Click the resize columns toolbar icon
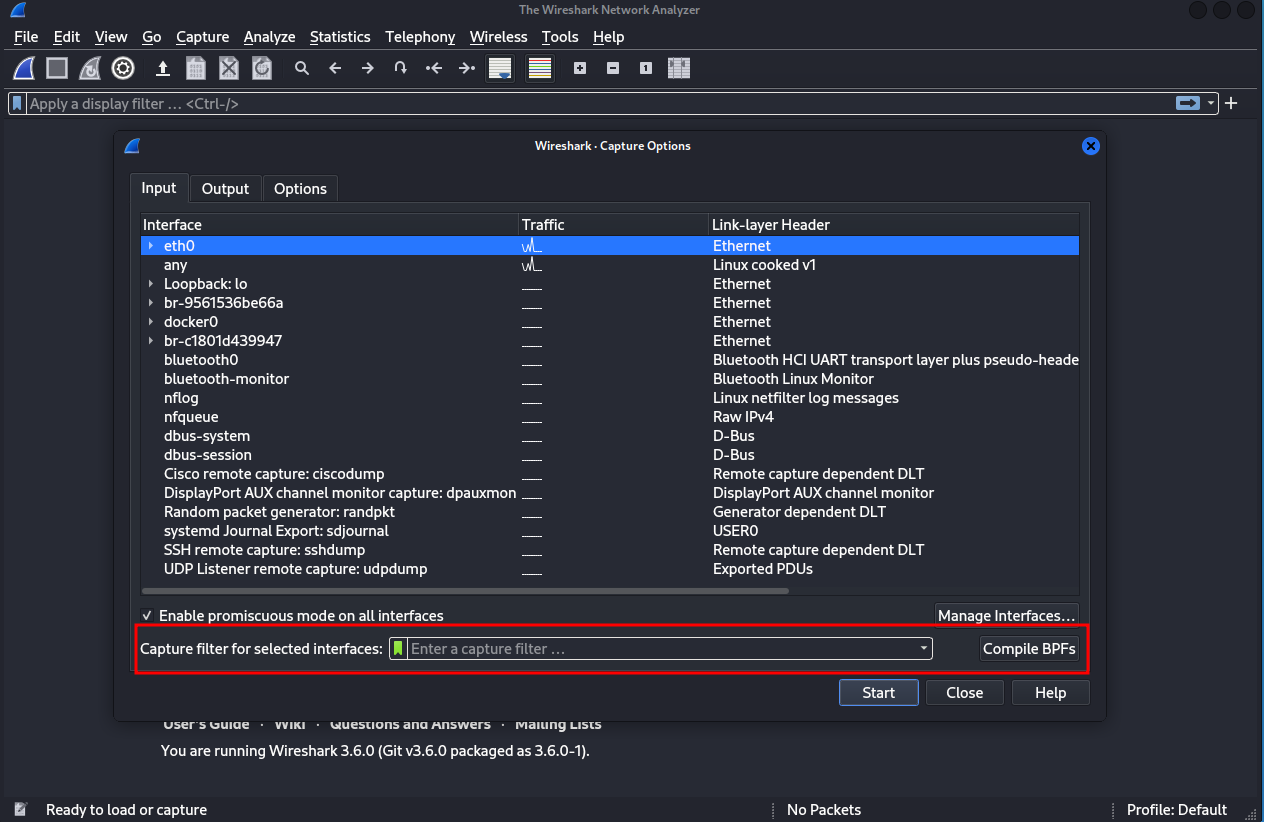Image resolution: width=1264 pixels, height=822 pixels. pyautogui.click(x=679, y=68)
